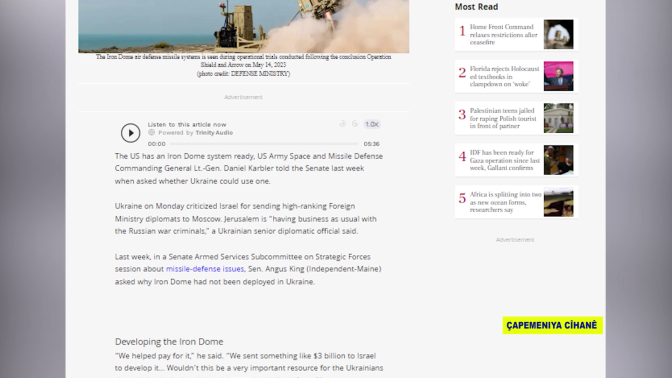Open the missile-defense issues link
Image resolution: width=672 pixels, height=378 pixels.
205,269
